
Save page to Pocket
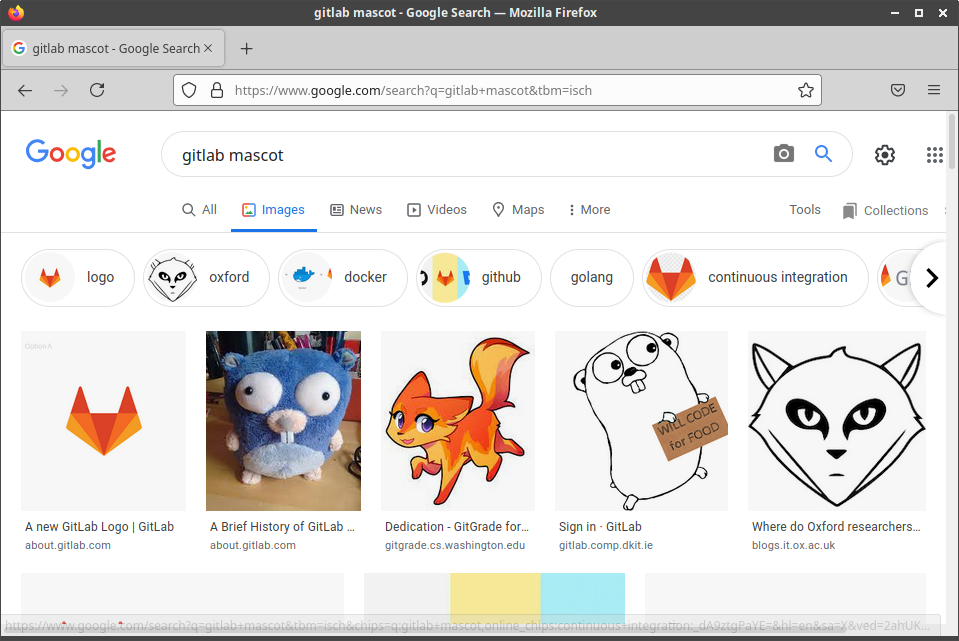[898, 91]
